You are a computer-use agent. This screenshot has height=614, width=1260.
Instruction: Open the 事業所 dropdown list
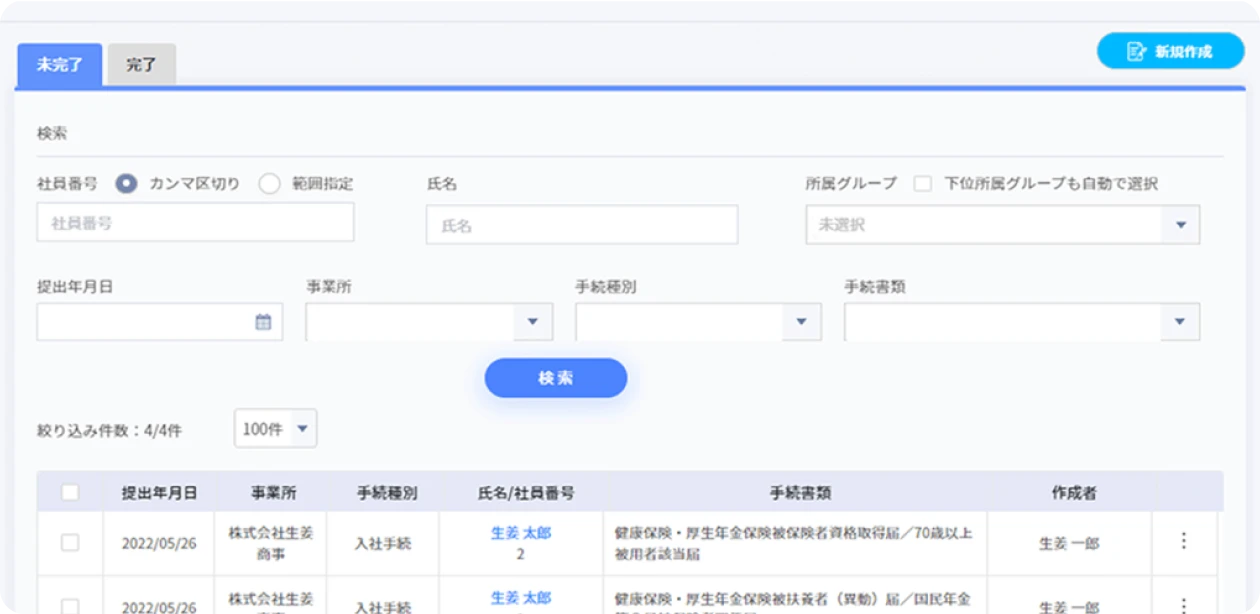532,322
